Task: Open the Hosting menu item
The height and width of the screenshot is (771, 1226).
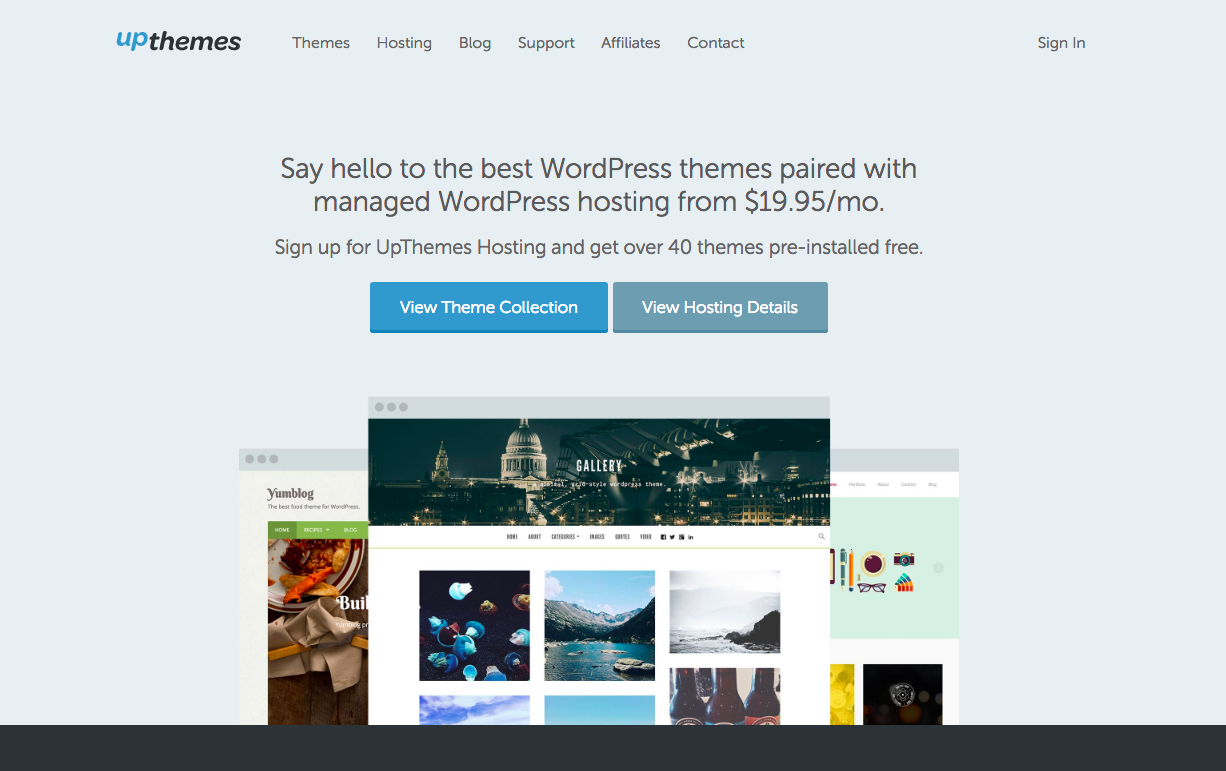Action: click(x=404, y=42)
